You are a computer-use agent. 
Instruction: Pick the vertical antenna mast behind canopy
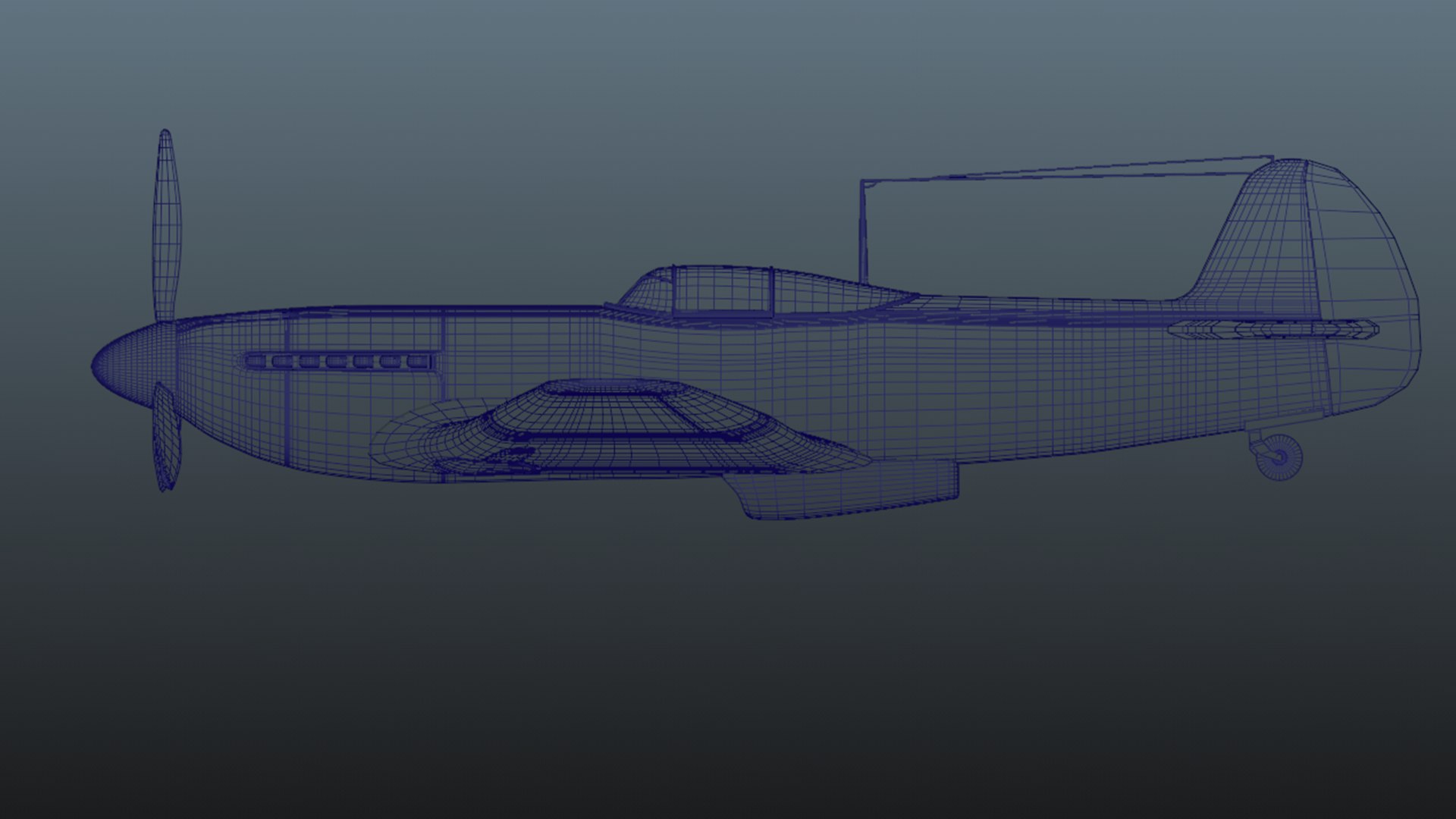pos(863,231)
